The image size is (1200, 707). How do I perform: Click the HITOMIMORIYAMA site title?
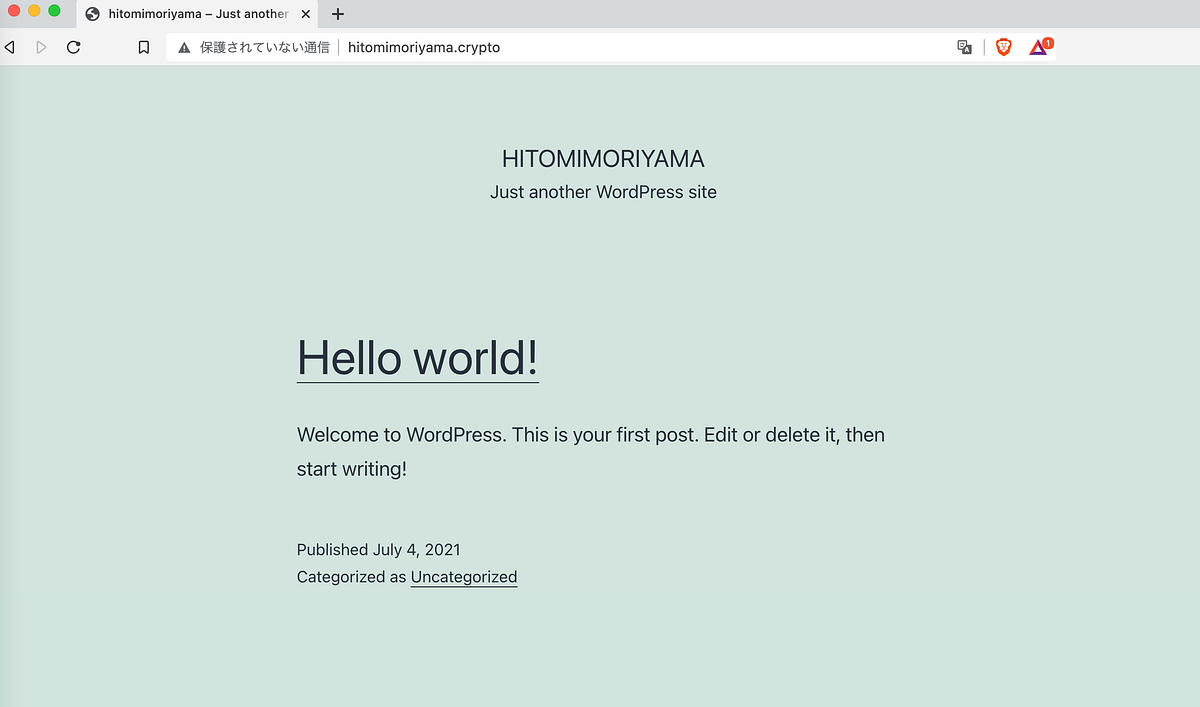pos(603,159)
